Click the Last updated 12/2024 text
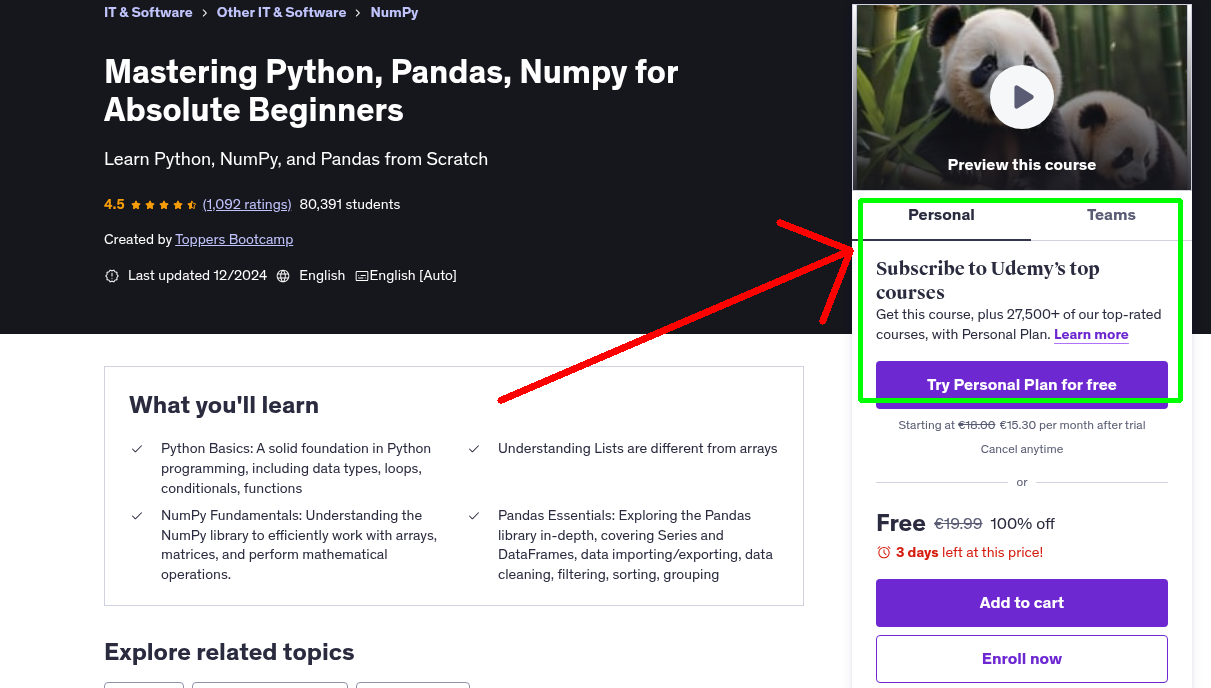Viewport: 1211px width, 688px height. 197,275
